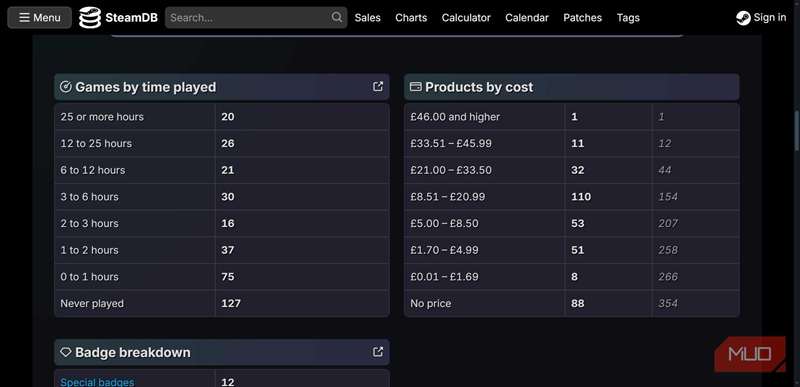Click the cumulative total 154 in Products by cost
This screenshot has height=387, width=800.
click(x=668, y=197)
